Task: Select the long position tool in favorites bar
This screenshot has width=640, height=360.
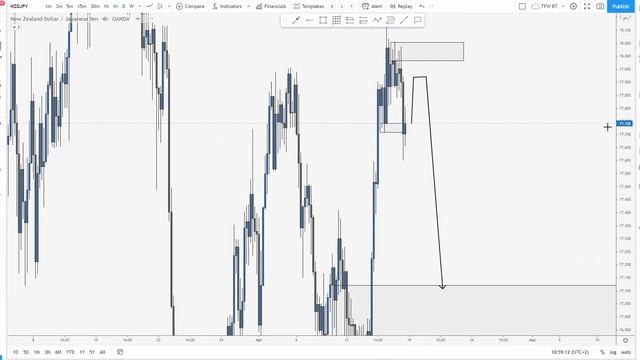Action: point(350,20)
